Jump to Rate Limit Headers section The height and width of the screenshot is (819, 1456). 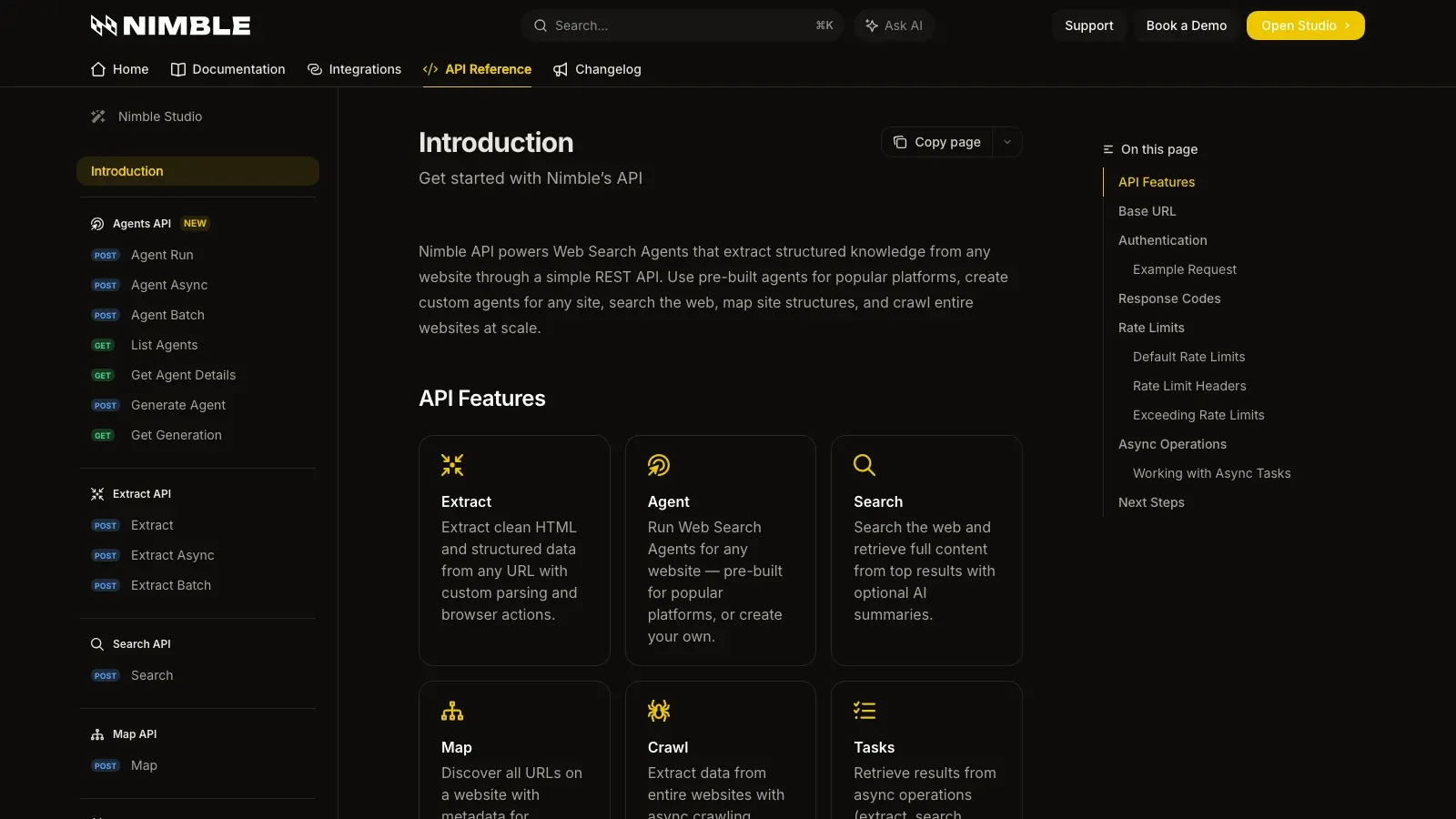(x=1189, y=386)
